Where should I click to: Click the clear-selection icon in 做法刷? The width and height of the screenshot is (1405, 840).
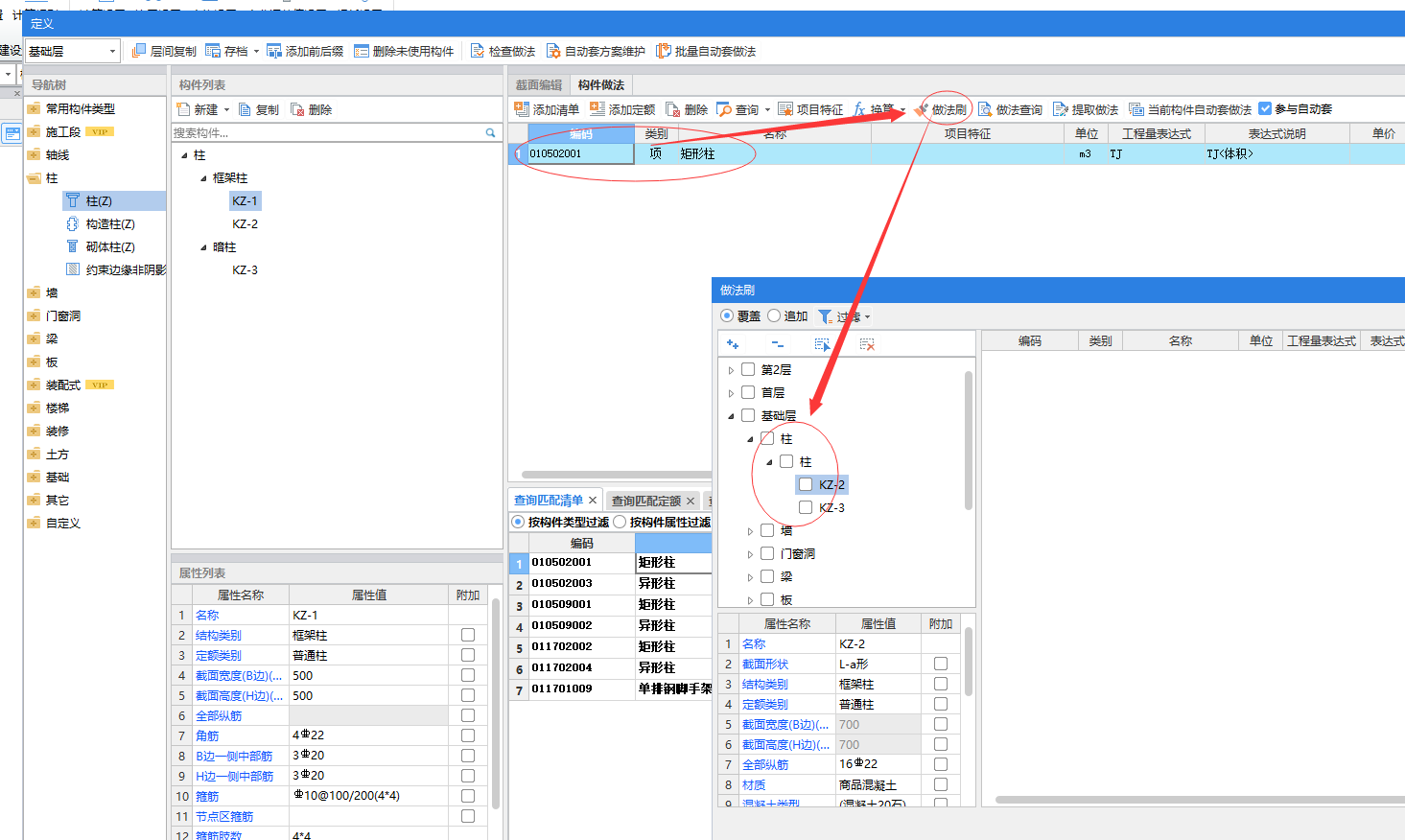tap(867, 343)
